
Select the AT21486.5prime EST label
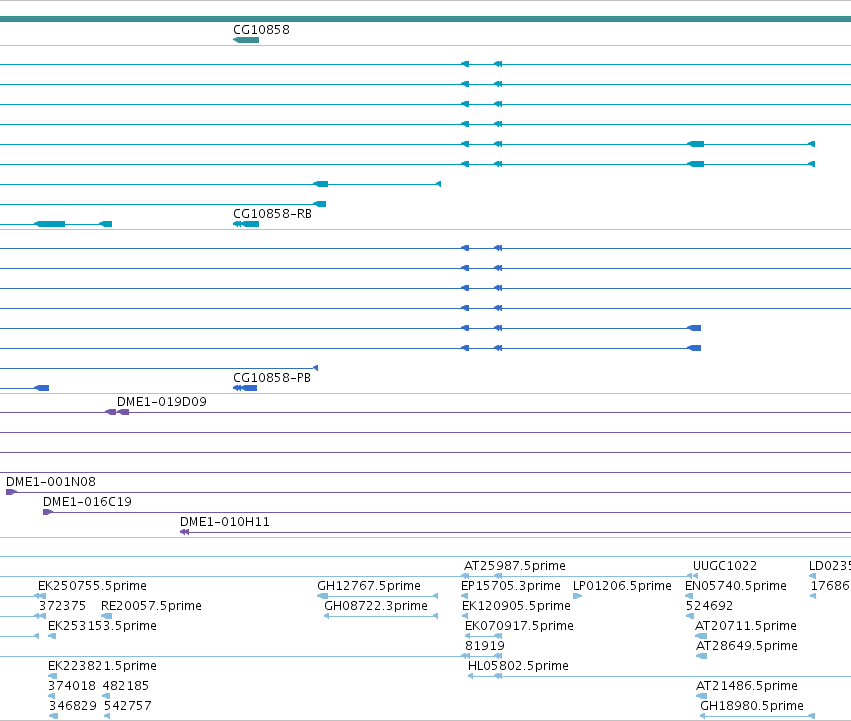[x=747, y=686]
